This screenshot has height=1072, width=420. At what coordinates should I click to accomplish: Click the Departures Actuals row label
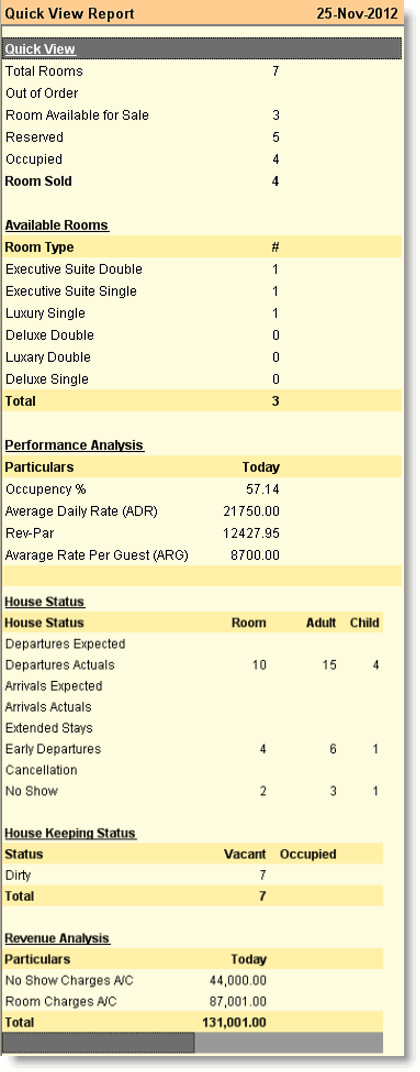60,665
